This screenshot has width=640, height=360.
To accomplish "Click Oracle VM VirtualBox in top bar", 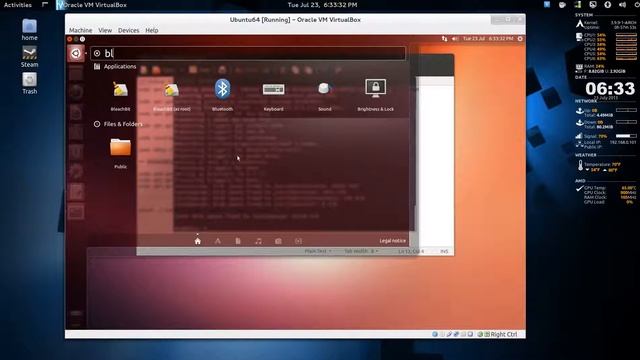I will pos(91,5).
